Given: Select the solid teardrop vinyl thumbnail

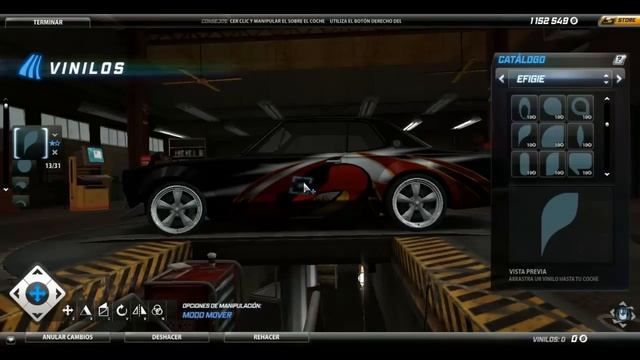Looking at the screenshot, I should coord(552,108).
